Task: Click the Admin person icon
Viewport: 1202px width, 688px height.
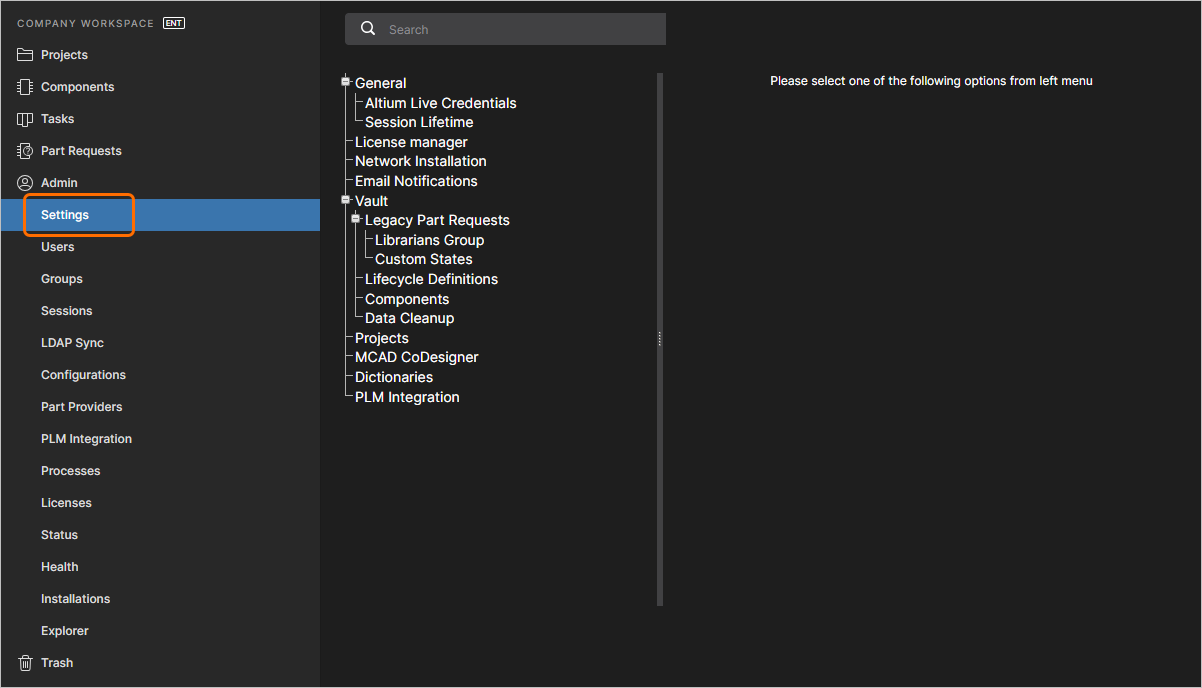Action: tap(24, 182)
